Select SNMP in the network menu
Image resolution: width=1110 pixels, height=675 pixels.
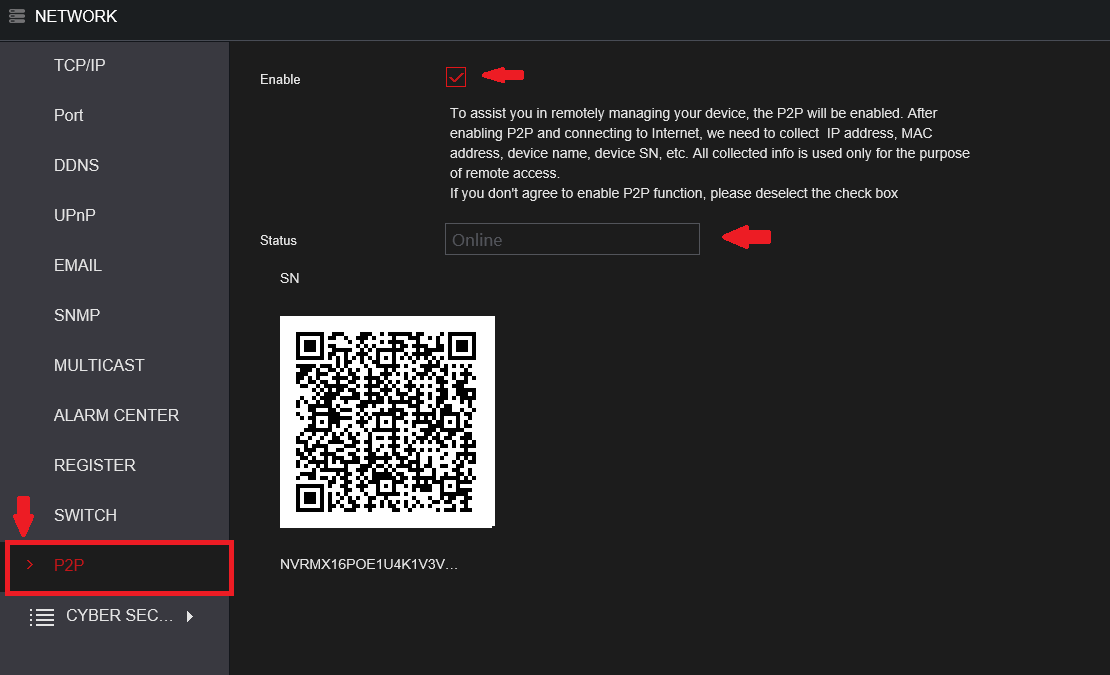76,316
